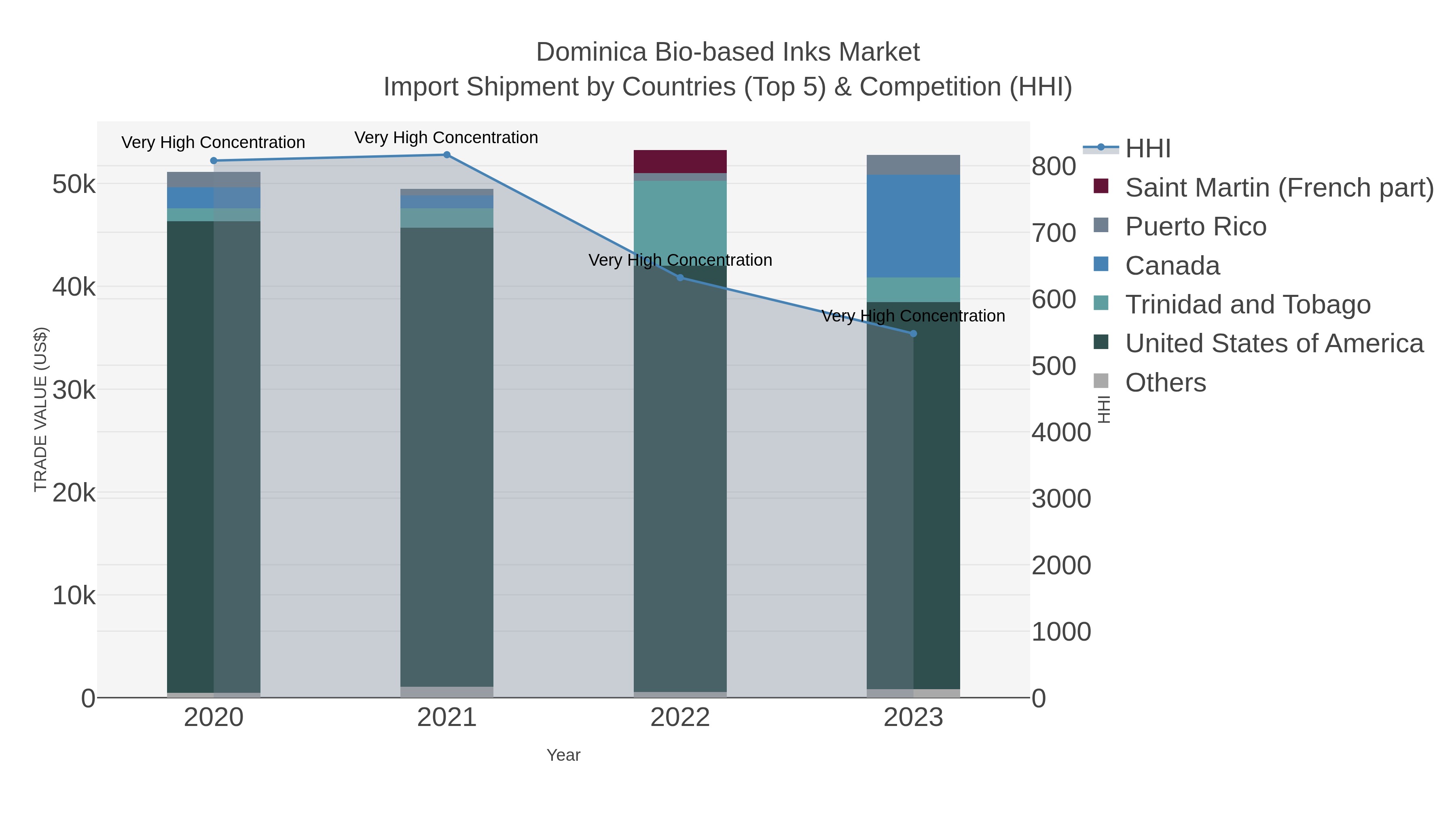The image size is (1456, 819).
Task: Click the Saint Martin maroon legend swatch
Action: click(1101, 186)
